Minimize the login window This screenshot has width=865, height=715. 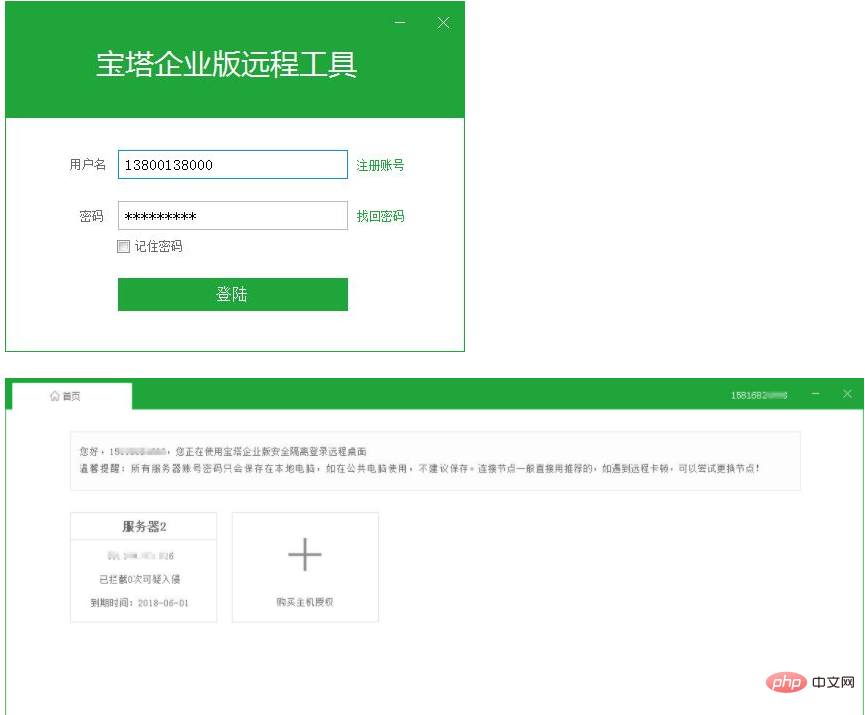point(400,23)
